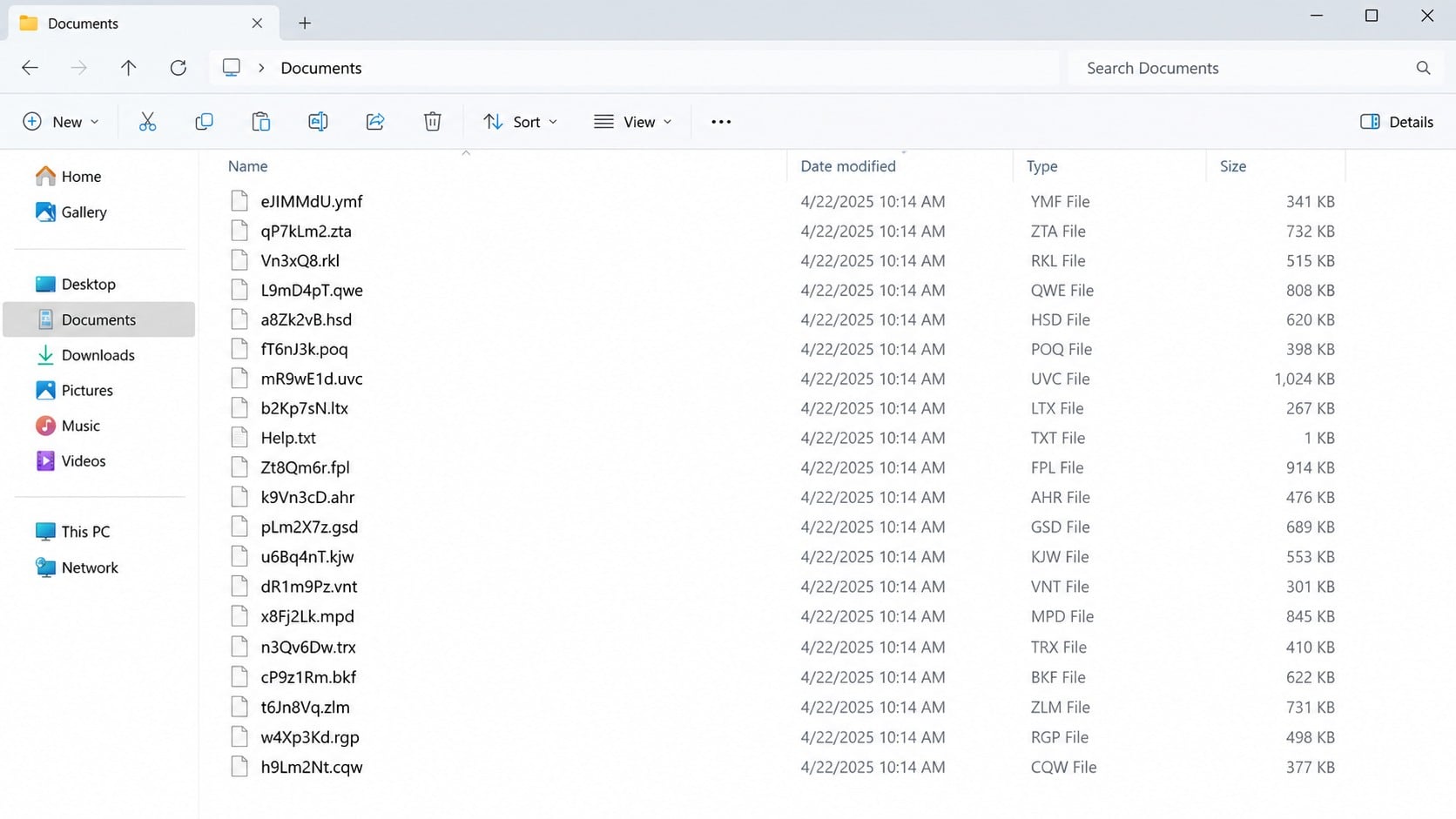1456x819 pixels.
Task: Click the file icon beside Help.txt
Action: click(239, 438)
